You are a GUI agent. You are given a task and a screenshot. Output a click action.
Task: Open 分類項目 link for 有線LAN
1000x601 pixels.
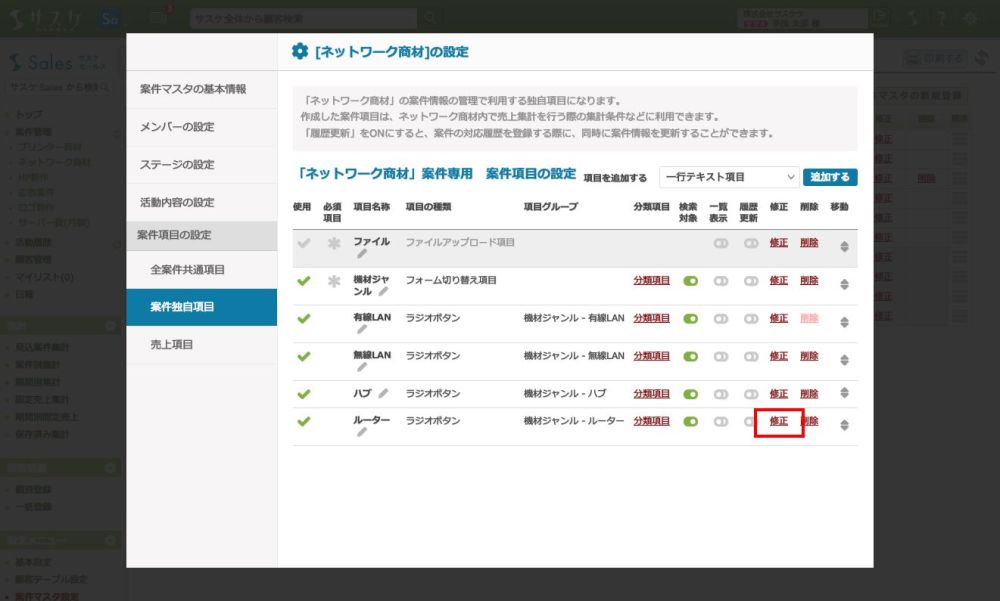pos(652,318)
